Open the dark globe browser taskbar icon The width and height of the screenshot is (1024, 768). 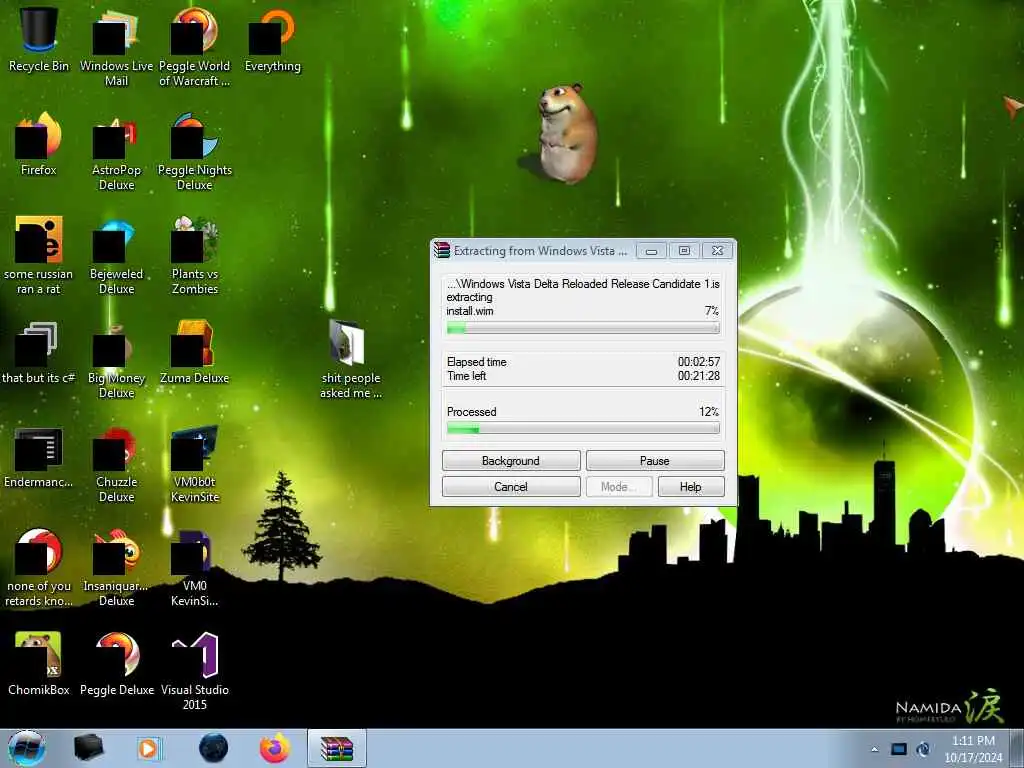(x=213, y=748)
